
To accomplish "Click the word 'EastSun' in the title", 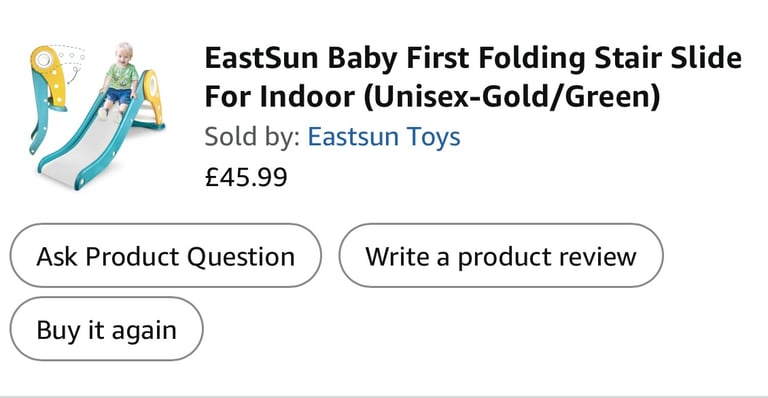I will pos(261,58).
